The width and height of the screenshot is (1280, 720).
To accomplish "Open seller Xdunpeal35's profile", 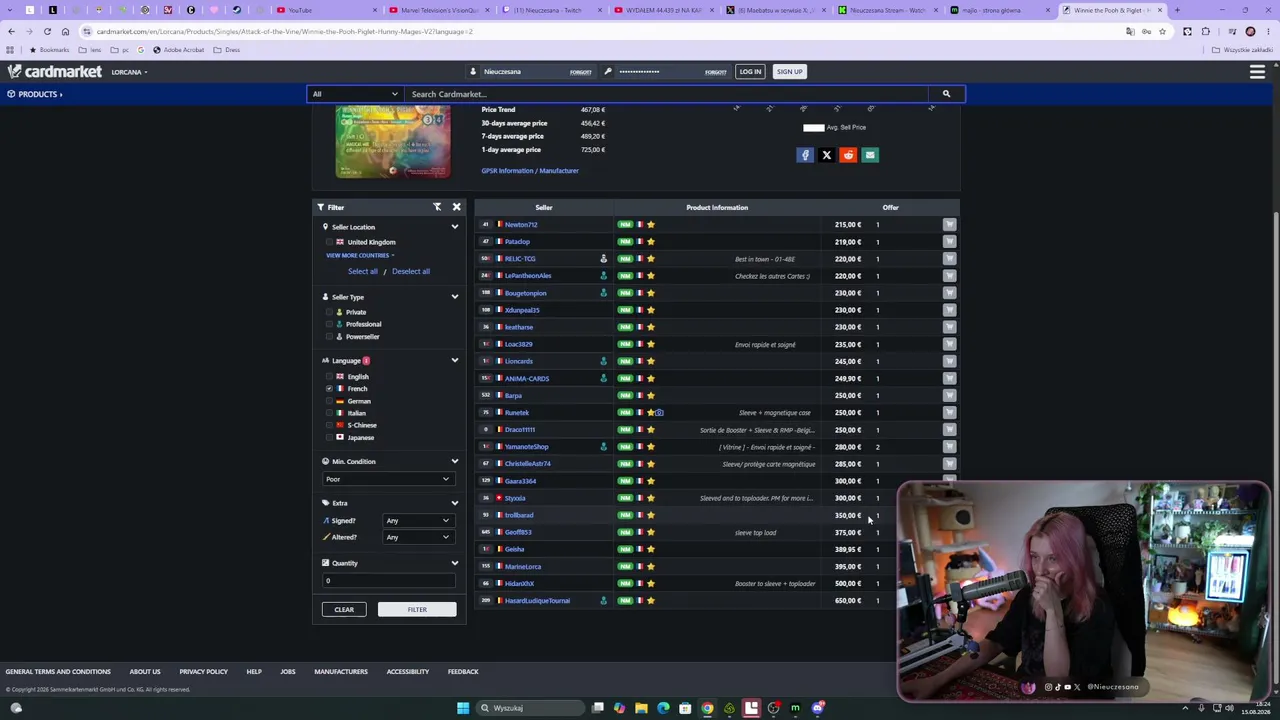I will pyautogui.click(x=522, y=310).
